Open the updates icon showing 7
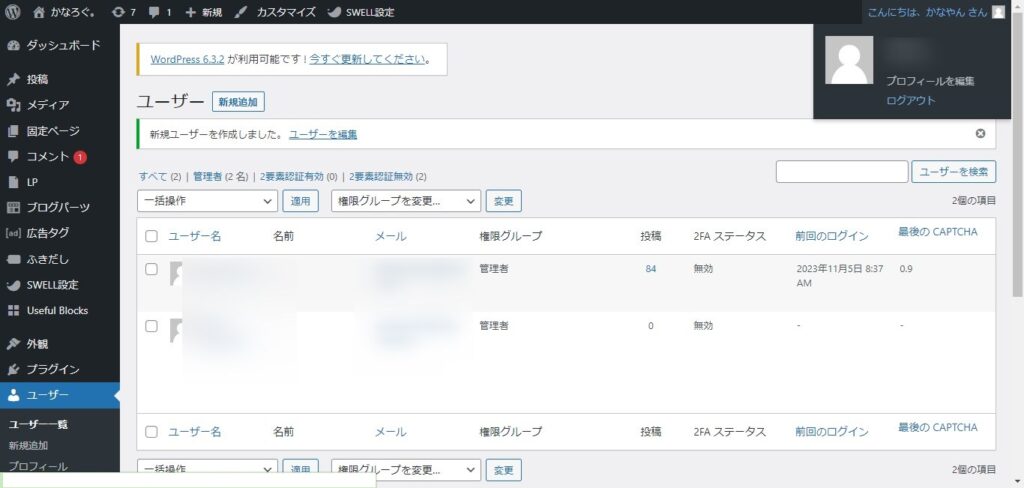The image size is (1024, 488). pos(119,12)
